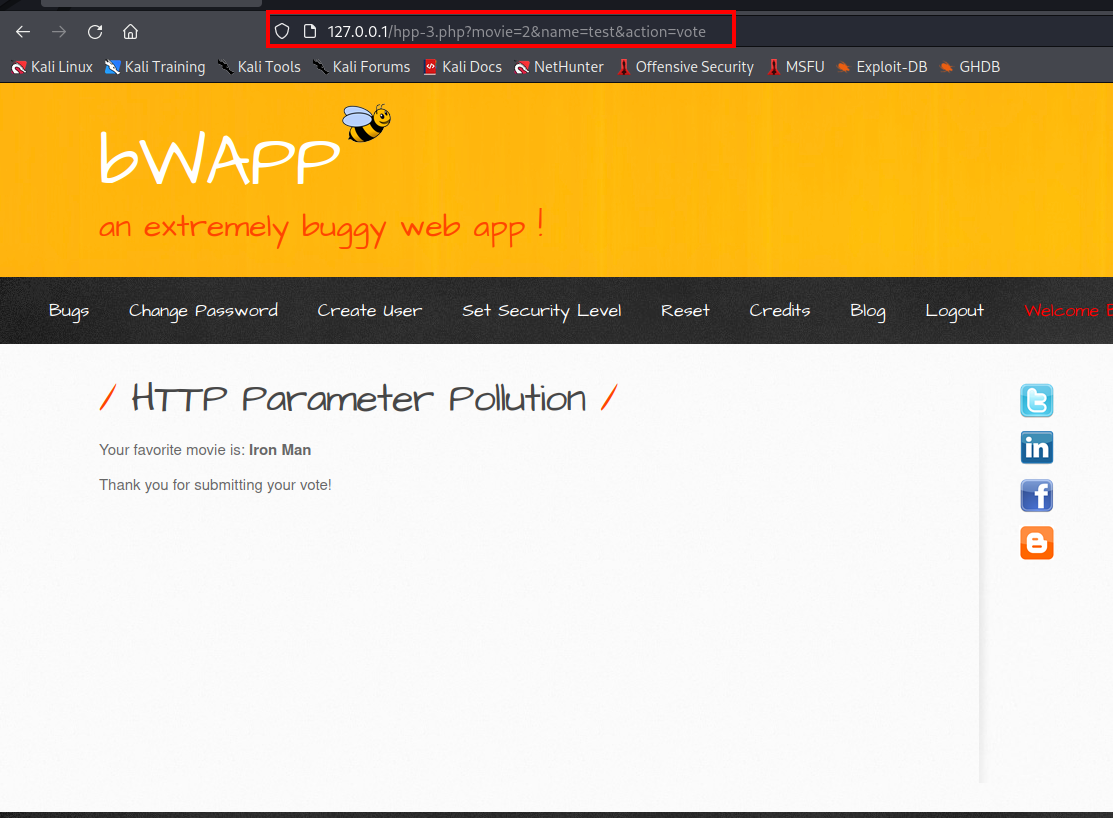The width and height of the screenshot is (1113, 818).
Task: Select Change Password in navigation
Action: coord(203,310)
